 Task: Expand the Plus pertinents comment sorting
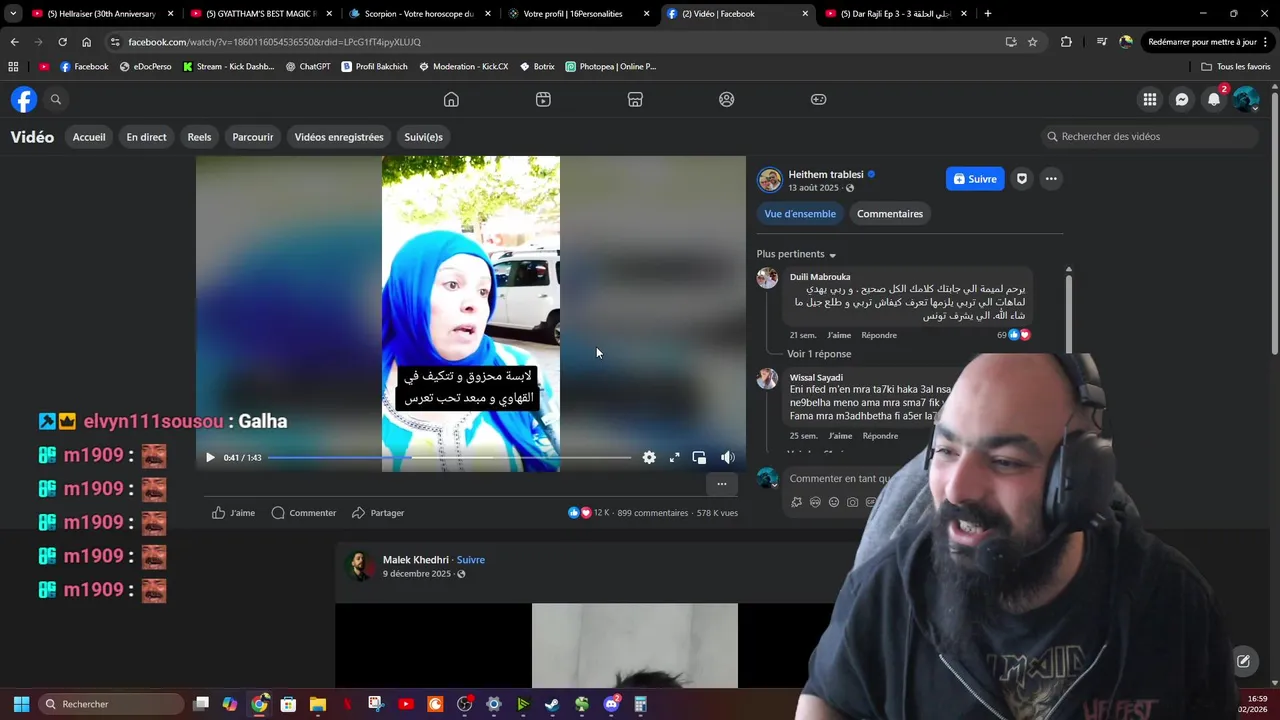[796, 254]
